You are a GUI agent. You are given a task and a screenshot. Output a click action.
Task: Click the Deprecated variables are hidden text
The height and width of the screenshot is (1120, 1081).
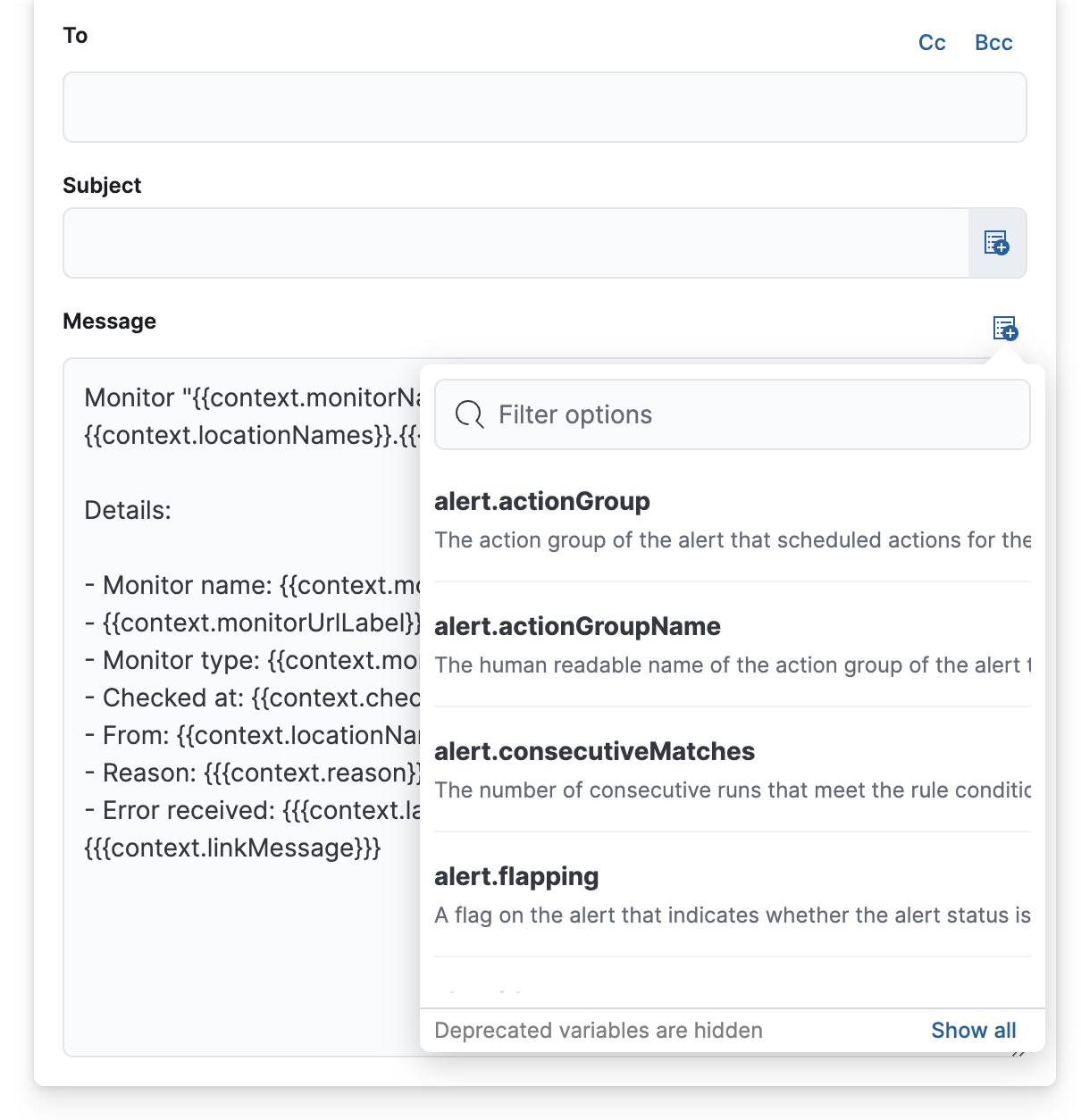pos(599,1030)
